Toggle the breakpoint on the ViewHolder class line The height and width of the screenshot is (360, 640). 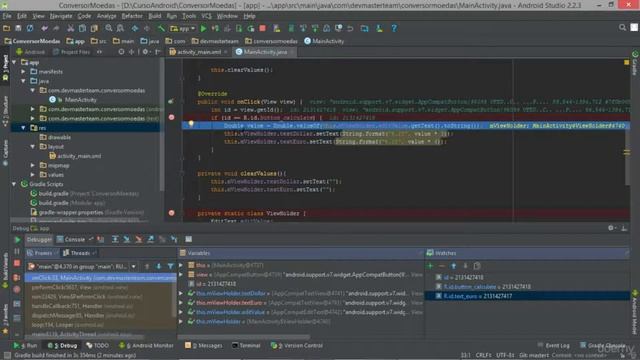point(171,213)
